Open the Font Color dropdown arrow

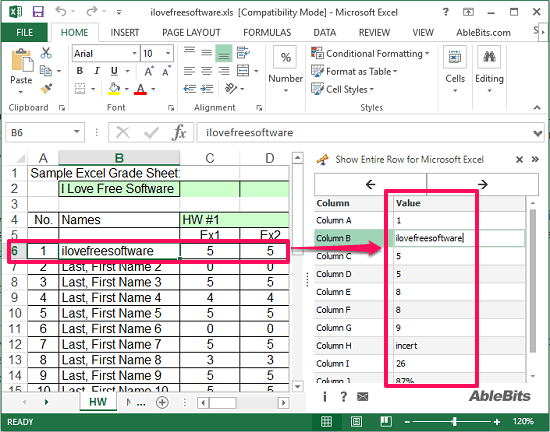click(x=153, y=89)
